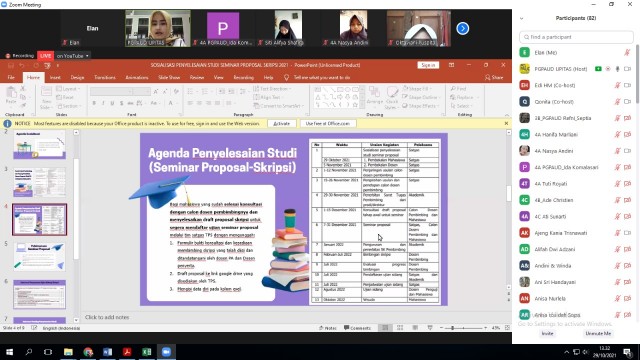Click zoom in plus button in status bar
Screen dimensions: 640x360
point(485,328)
